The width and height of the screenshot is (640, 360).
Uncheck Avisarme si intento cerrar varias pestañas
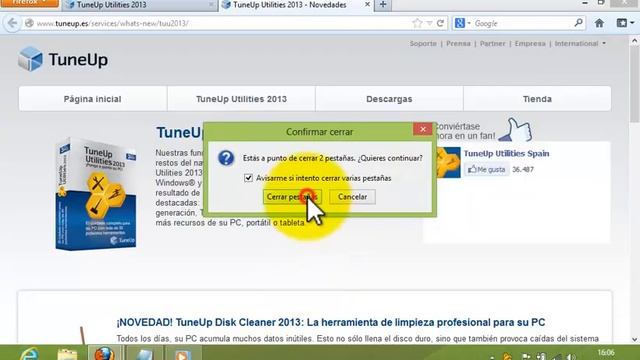(x=248, y=178)
